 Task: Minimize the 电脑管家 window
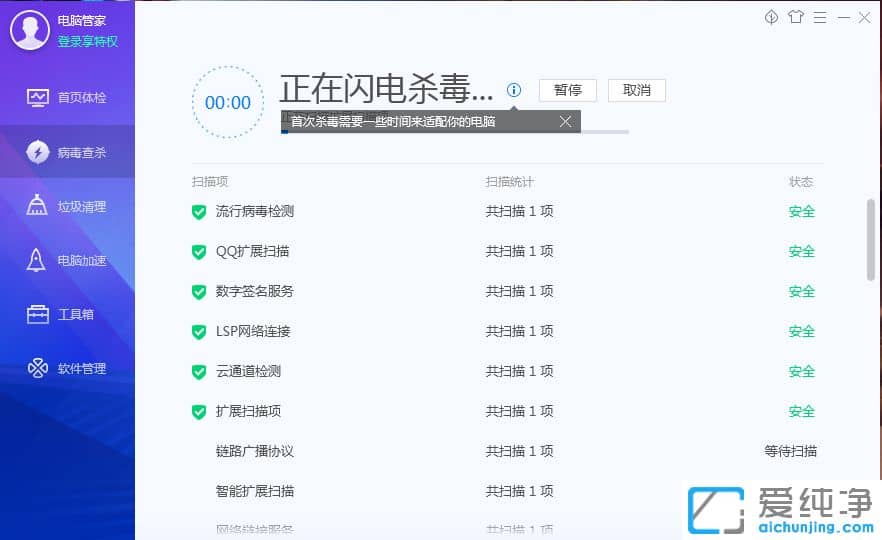(844, 17)
